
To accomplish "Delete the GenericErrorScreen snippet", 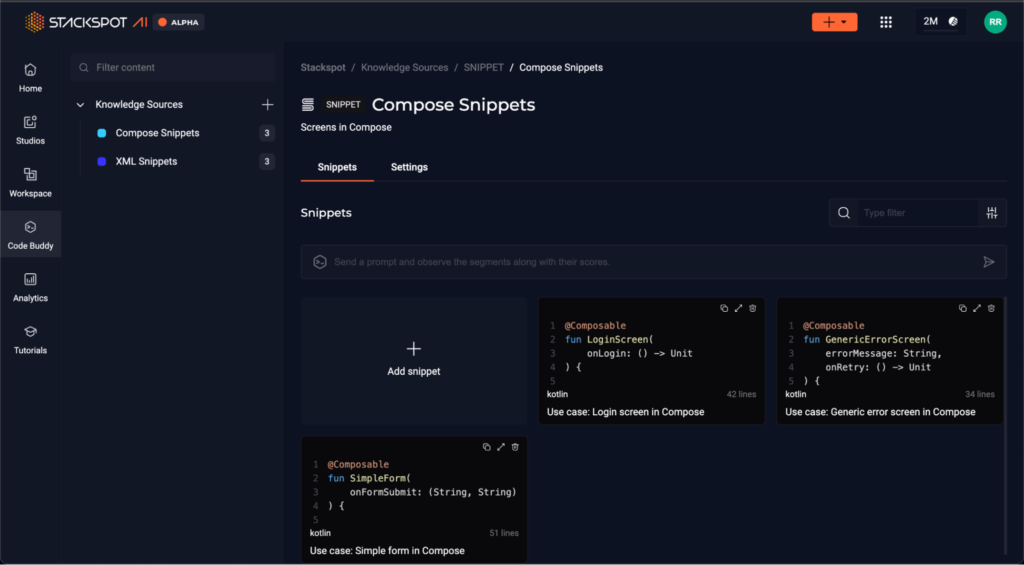I will click(991, 308).
